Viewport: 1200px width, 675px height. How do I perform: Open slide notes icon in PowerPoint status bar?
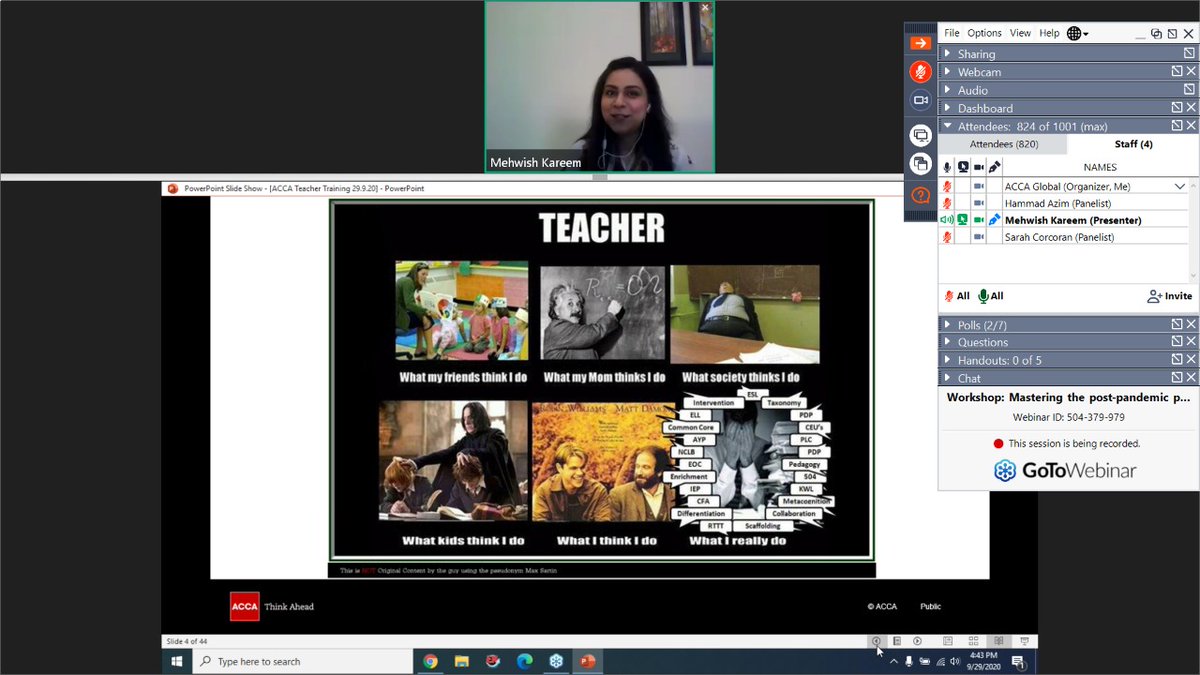(x=897, y=641)
